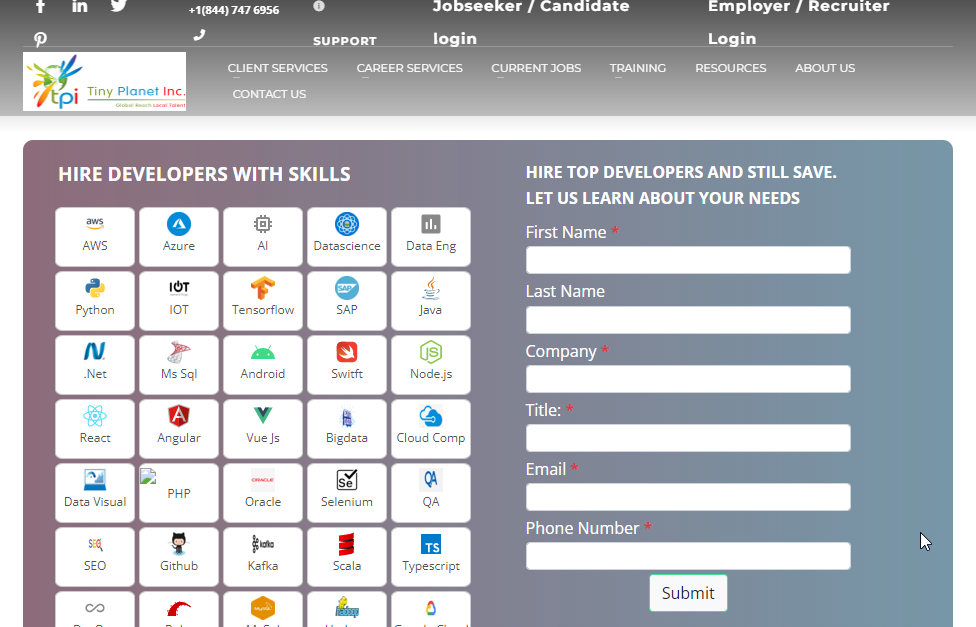Viewport: 976px width, 627px height.
Task: Select the Data Eng skill tile
Action: 431,237
